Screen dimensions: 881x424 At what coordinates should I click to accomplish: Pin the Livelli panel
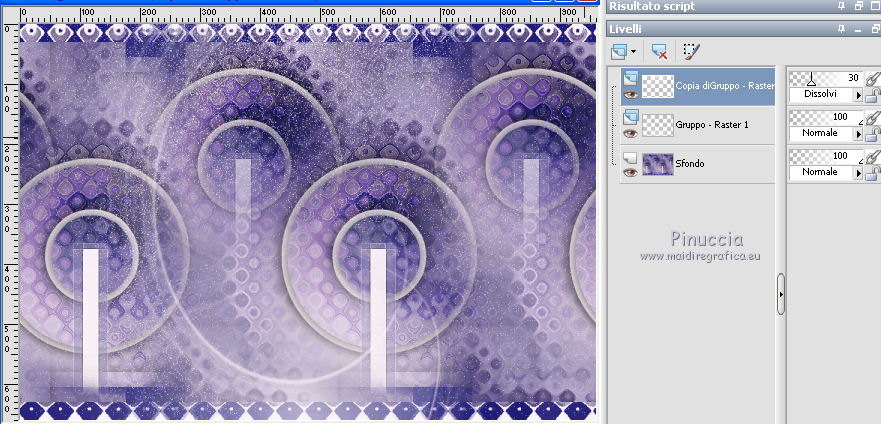(841, 29)
